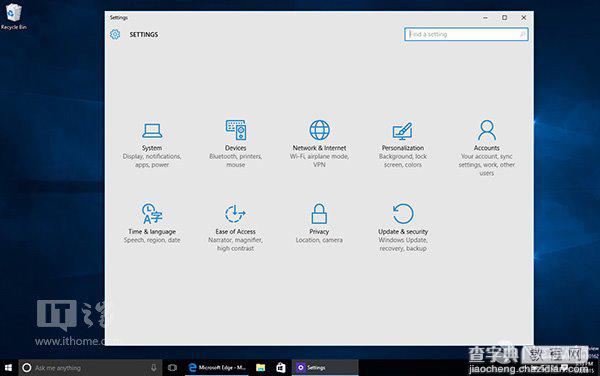Click 'Windows Update, recovery, backup' description

403,244
